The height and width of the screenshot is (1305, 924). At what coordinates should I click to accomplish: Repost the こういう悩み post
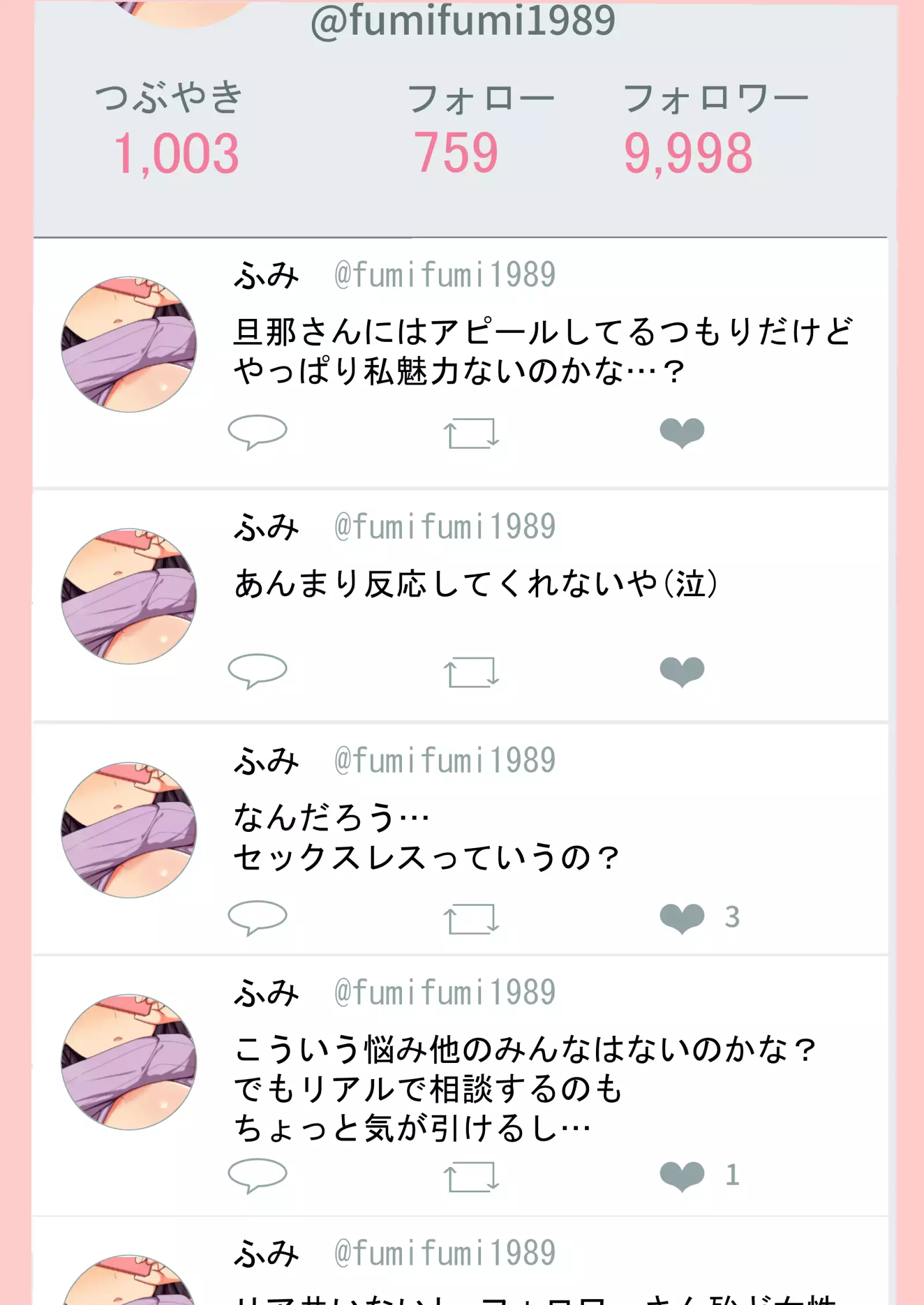pyautogui.click(x=471, y=1176)
